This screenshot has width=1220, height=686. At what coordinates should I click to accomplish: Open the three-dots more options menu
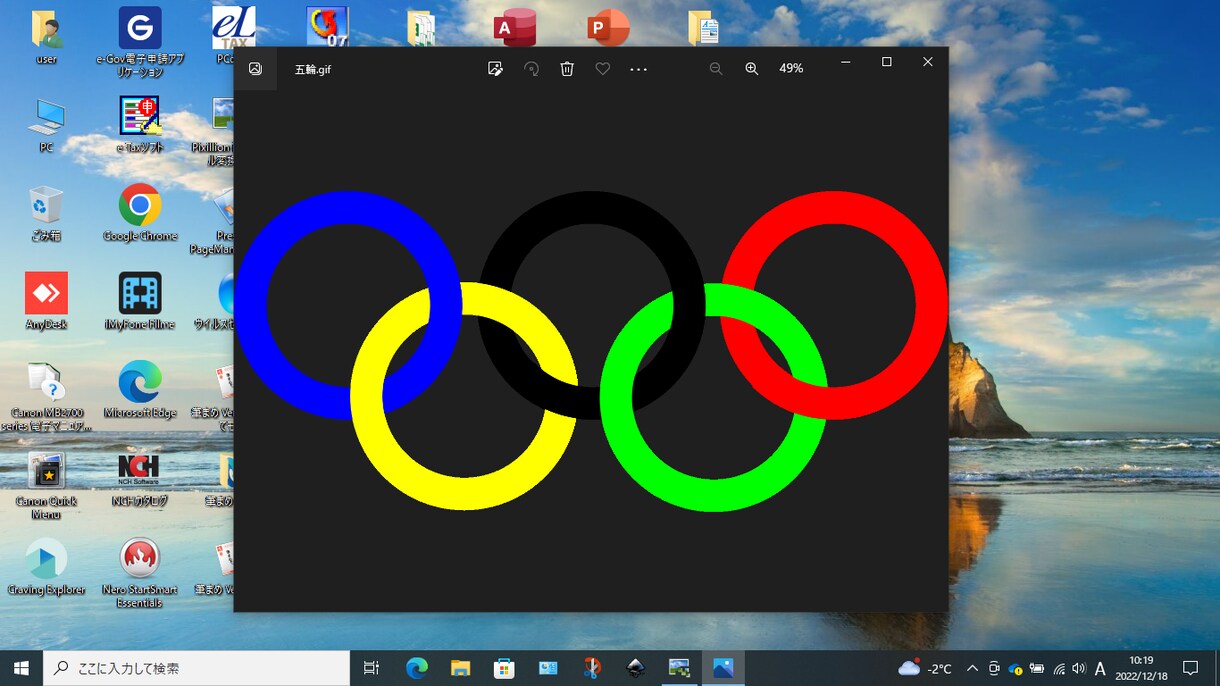(639, 69)
